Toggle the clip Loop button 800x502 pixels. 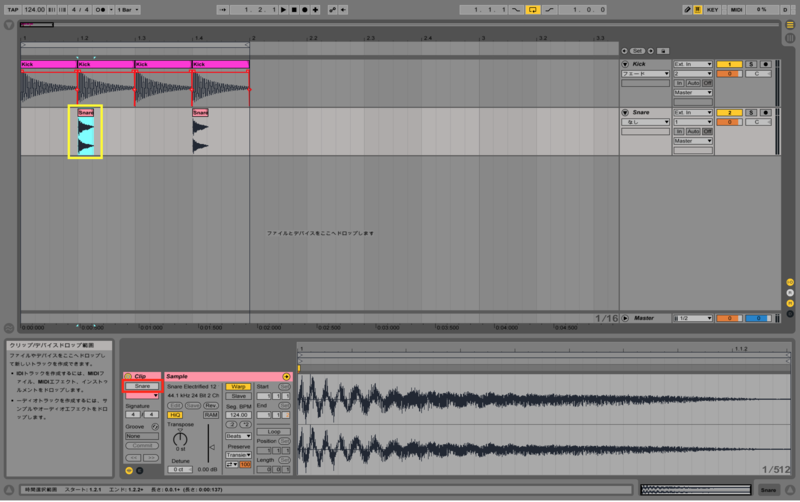(273, 432)
